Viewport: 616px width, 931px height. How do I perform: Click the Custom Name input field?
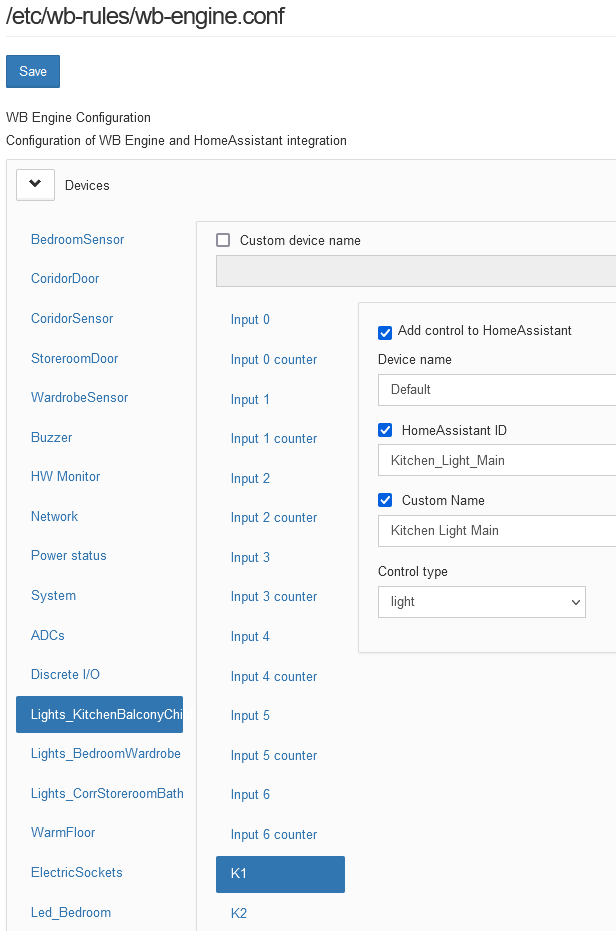click(496, 530)
